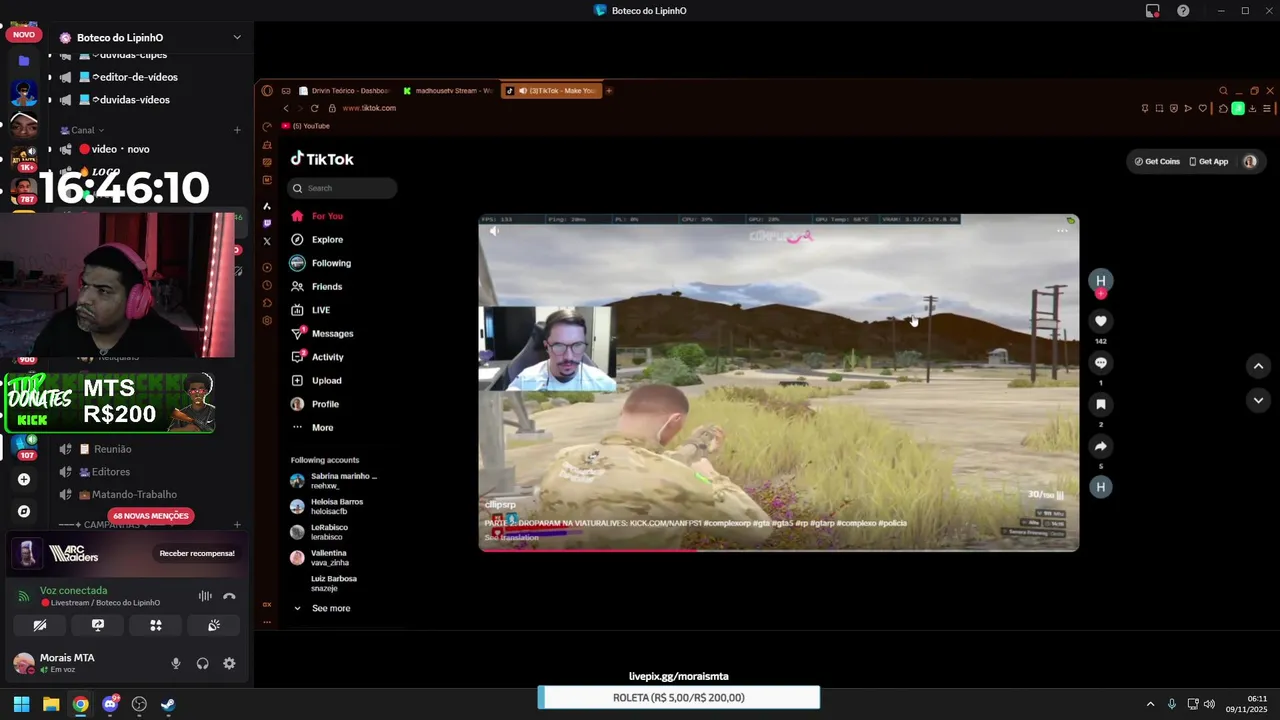Disconnect from voice with hang-up icon
1280x720 pixels.
coord(229,596)
